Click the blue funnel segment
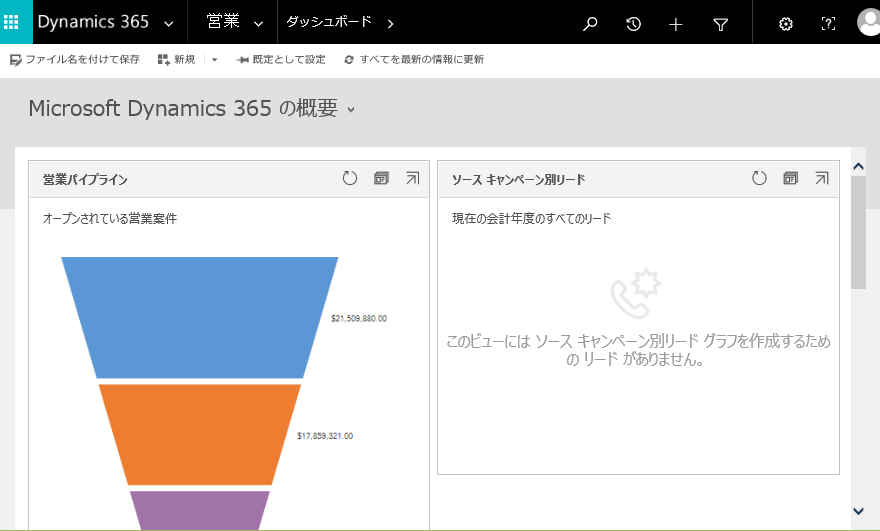The height and width of the screenshot is (531, 880). (x=199, y=318)
